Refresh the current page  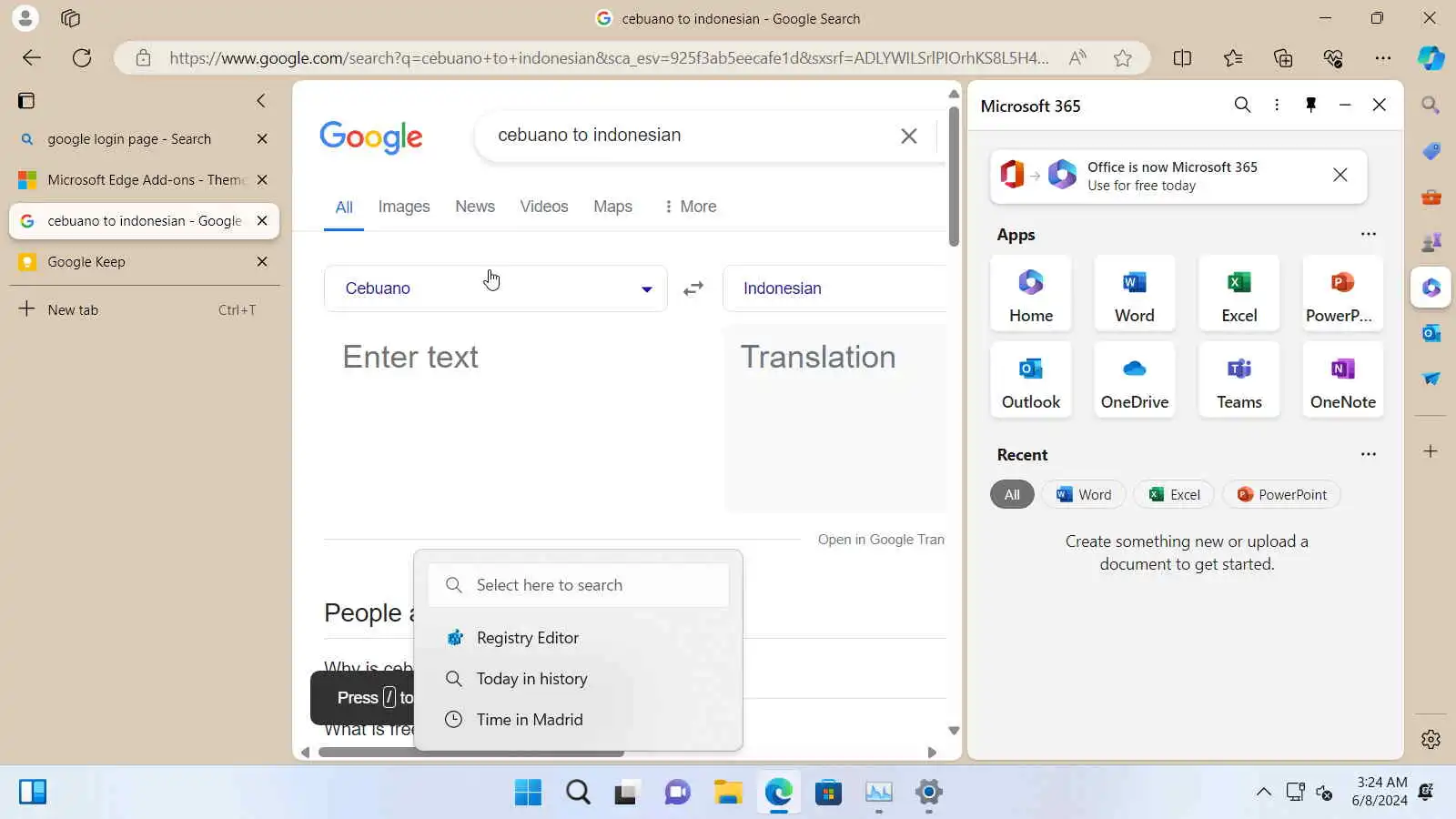click(82, 58)
